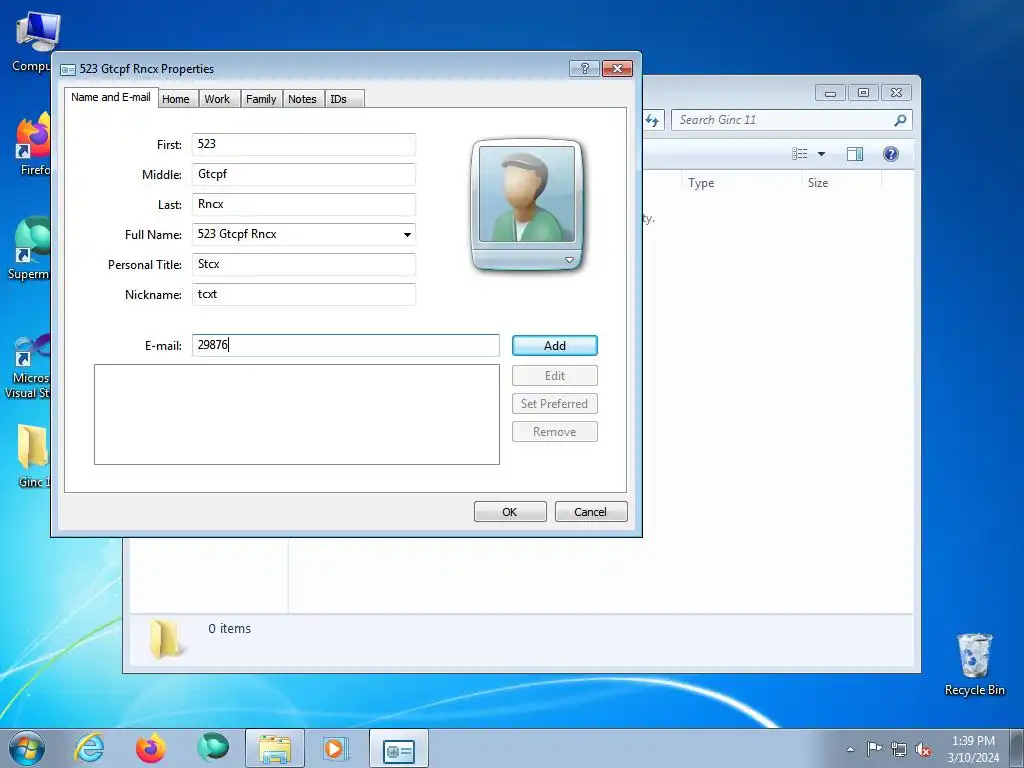Click the contact picture thumbnail
The image size is (1024, 768).
pyautogui.click(x=526, y=194)
